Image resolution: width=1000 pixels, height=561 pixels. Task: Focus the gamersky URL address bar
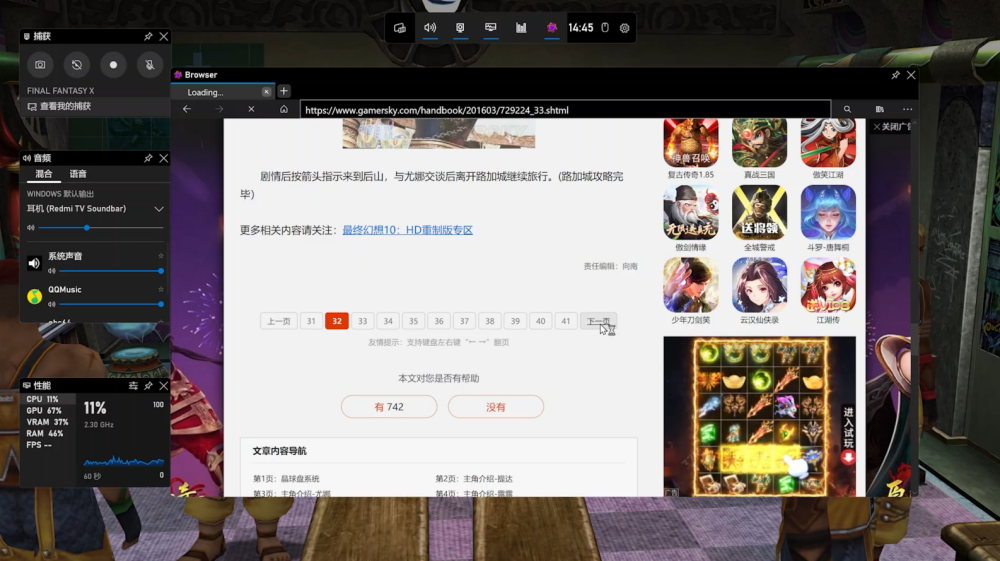click(565, 110)
